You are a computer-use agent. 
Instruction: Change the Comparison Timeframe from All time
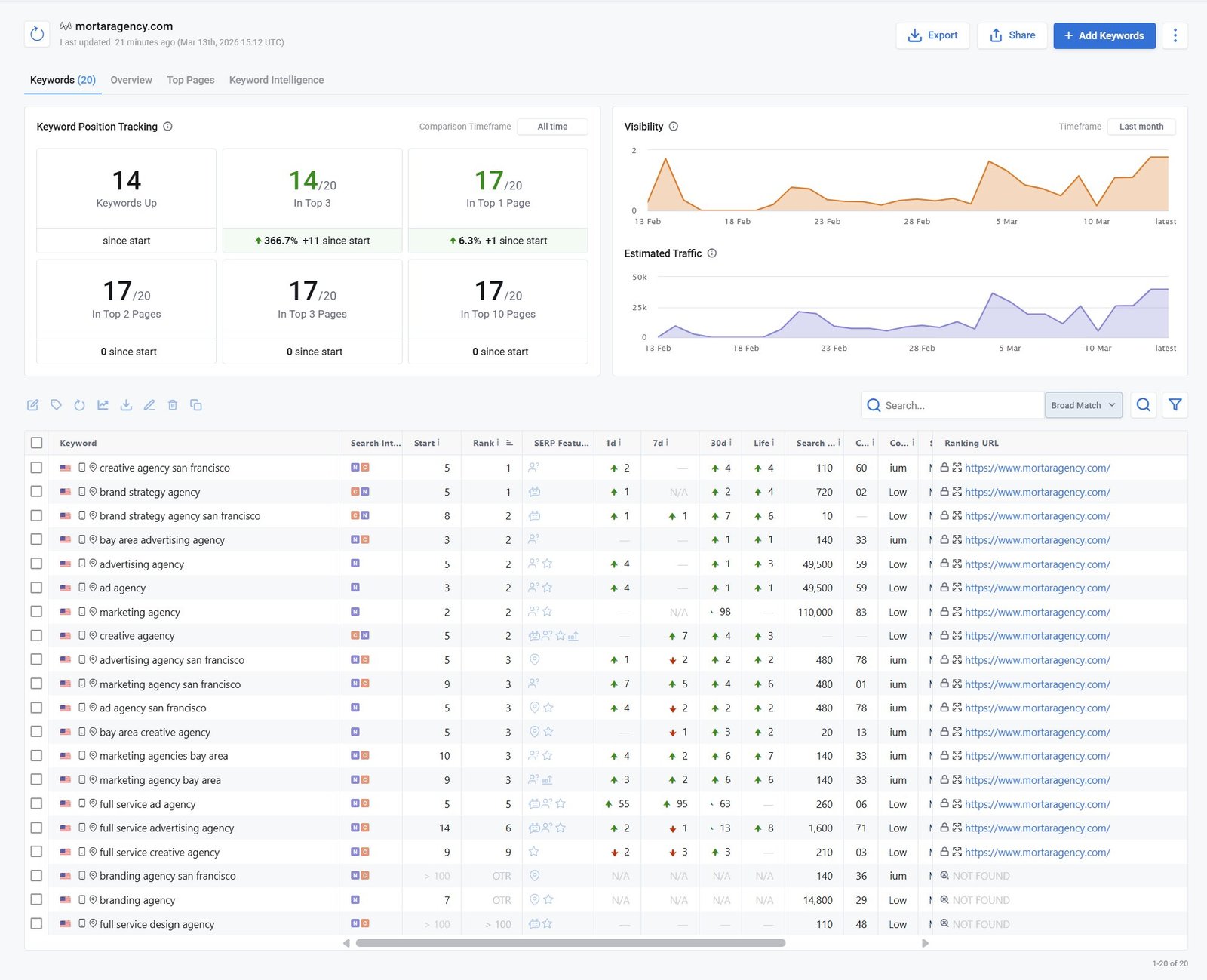point(552,126)
